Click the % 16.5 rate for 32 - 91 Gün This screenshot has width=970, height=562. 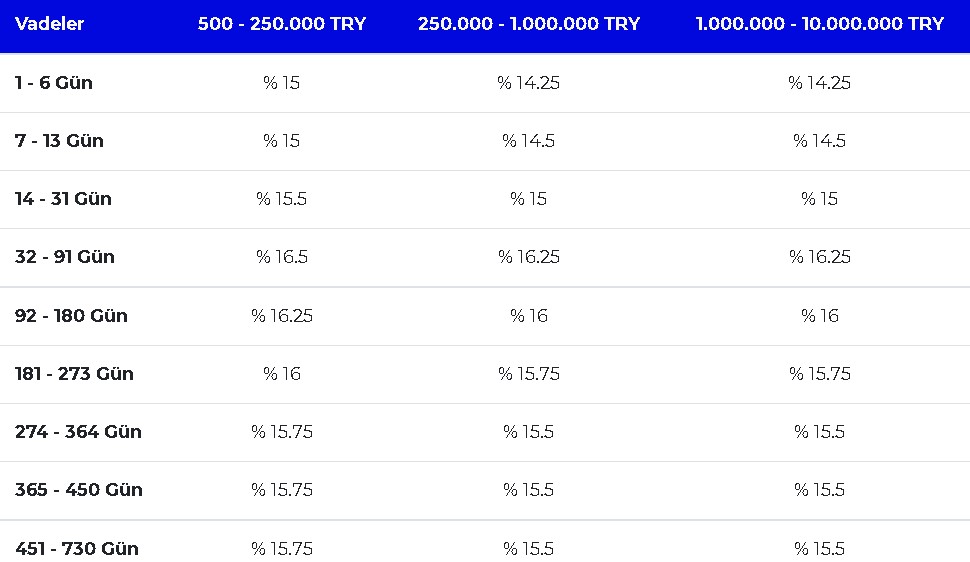(282, 256)
